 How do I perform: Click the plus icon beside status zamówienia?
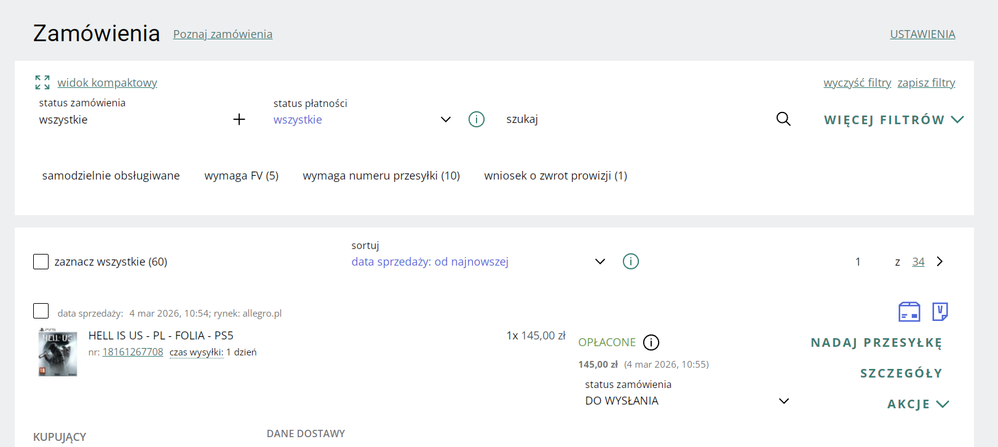point(239,119)
